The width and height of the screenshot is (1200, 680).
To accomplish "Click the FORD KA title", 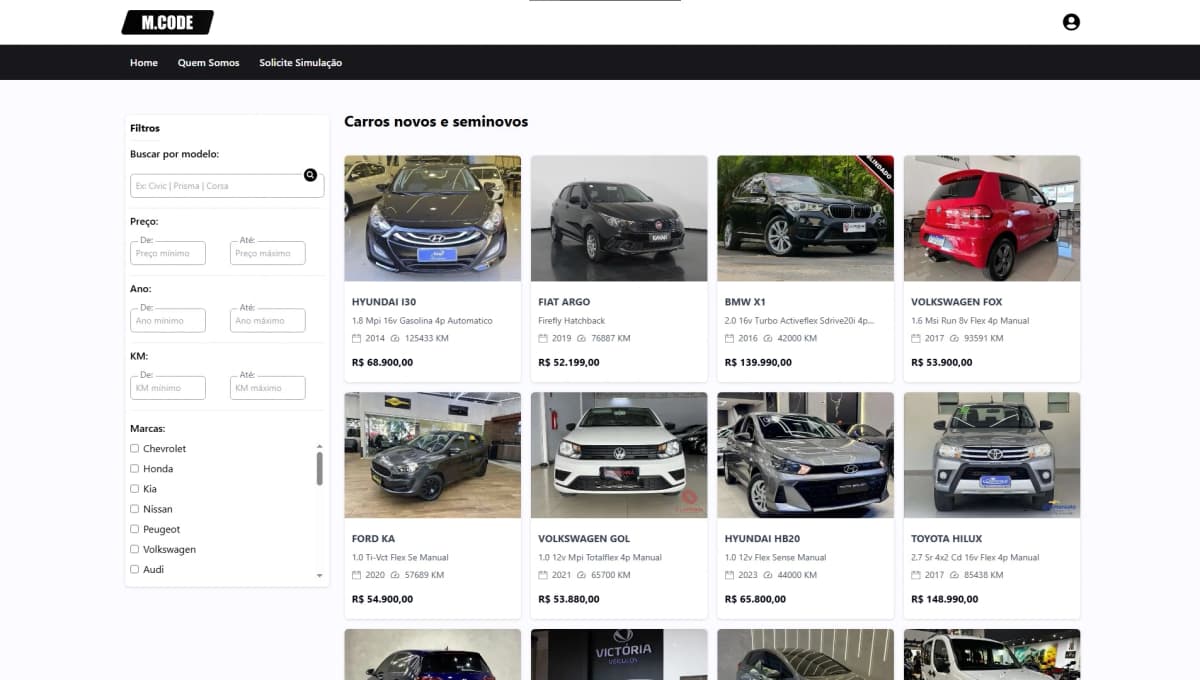I will pyautogui.click(x=373, y=539).
